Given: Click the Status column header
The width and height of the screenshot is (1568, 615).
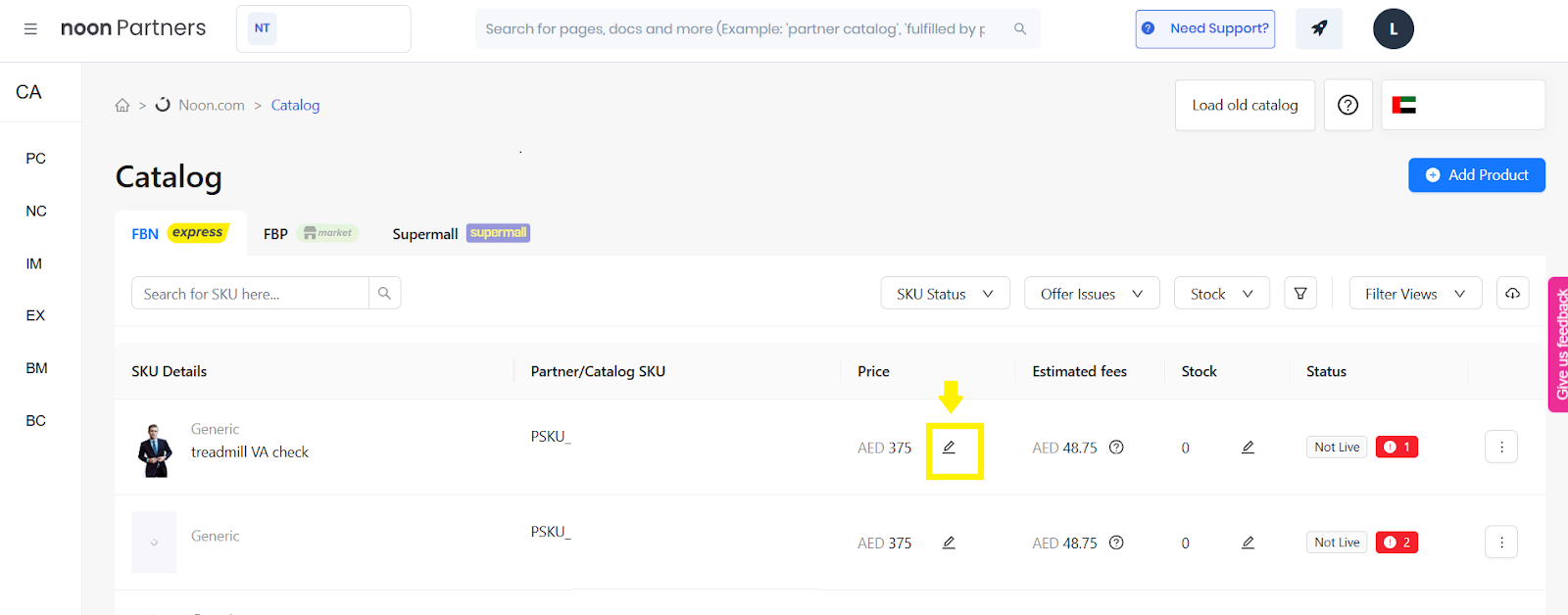Looking at the screenshot, I should click(x=1326, y=371).
